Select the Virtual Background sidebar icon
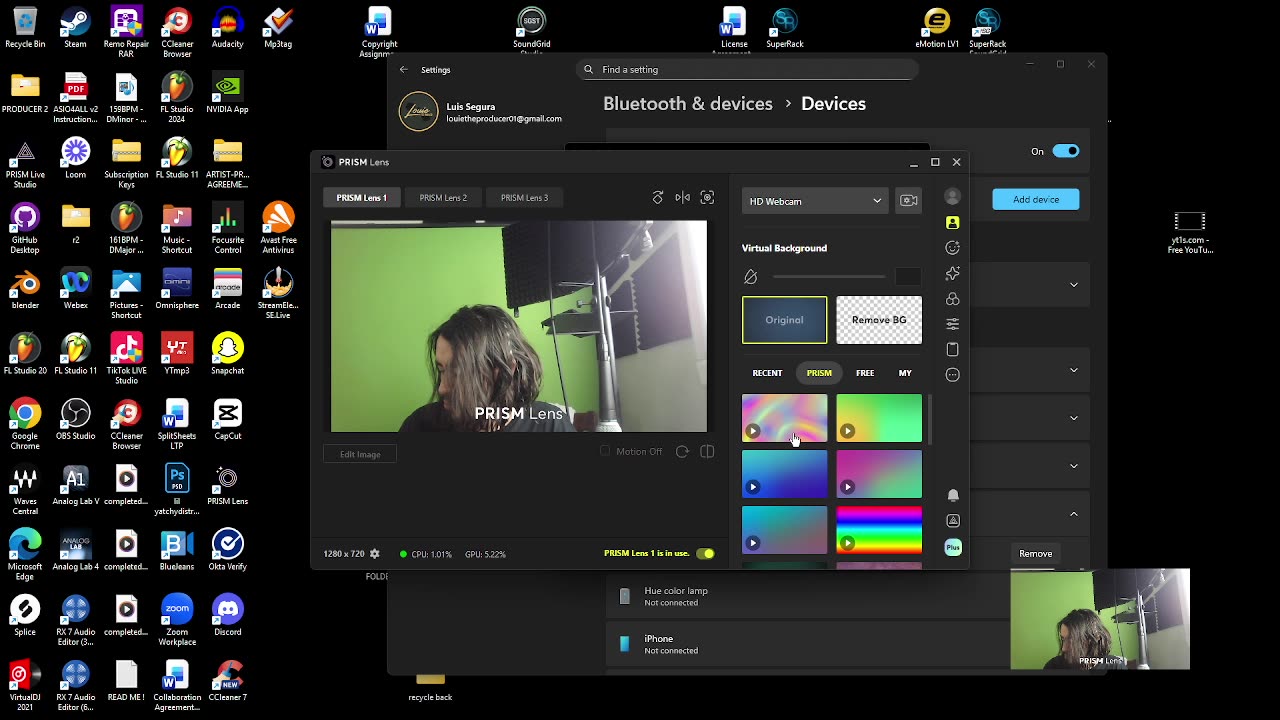Image resolution: width=1280 pixels, height=720 pixels. coord(953,222)
